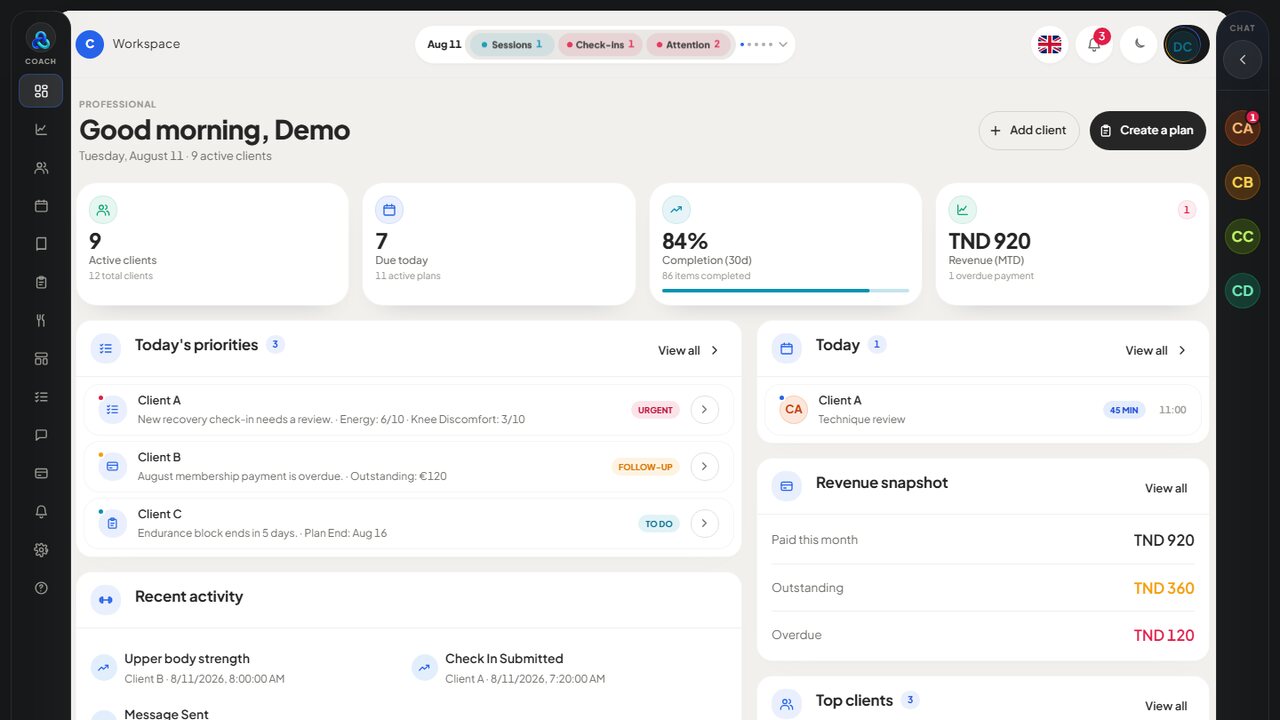Screen dimensions: 1280x720
Task: Open the Revenue (MTD) stat card
Action: tap(1072, 244)
